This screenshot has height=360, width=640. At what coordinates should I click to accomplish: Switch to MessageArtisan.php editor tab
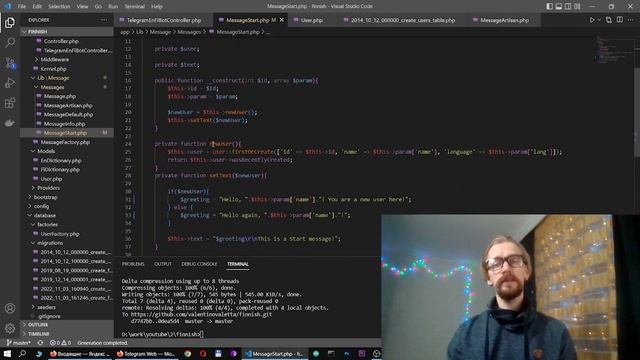coord(504,20)
